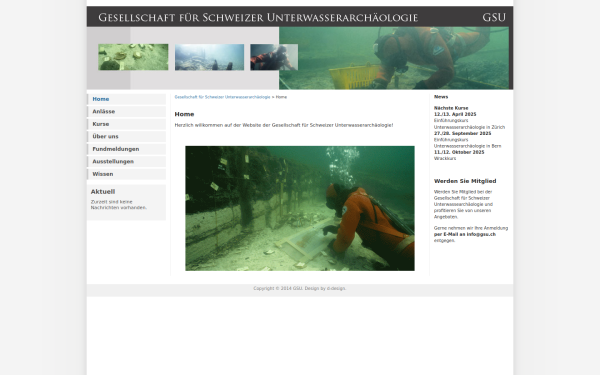Click the d-design link in footer
The image size is (600, 375).
tap(336, 289)
